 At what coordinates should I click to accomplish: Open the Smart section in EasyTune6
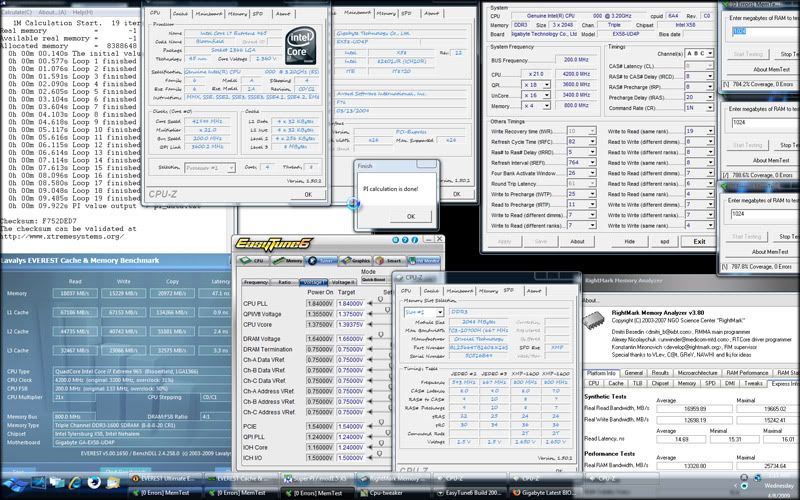[x=389, y=261]
